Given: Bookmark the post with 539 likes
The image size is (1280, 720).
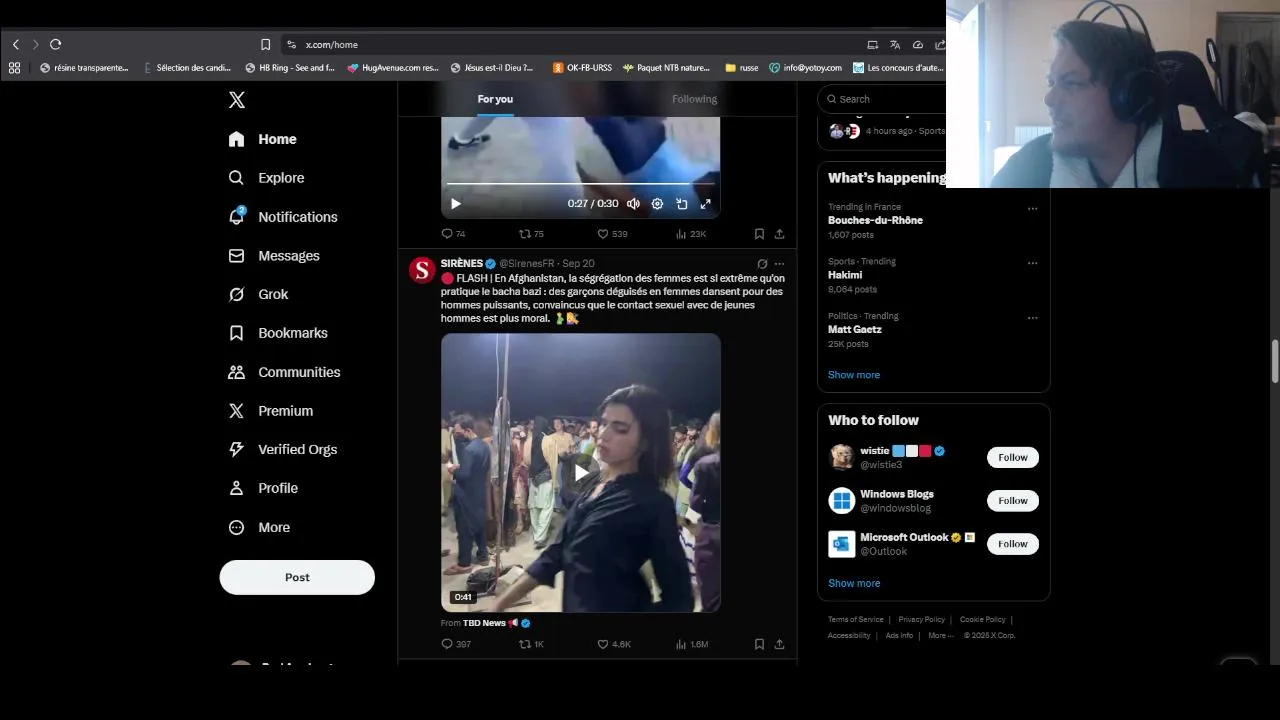Looking at the screenshot, I should point(759,234).
